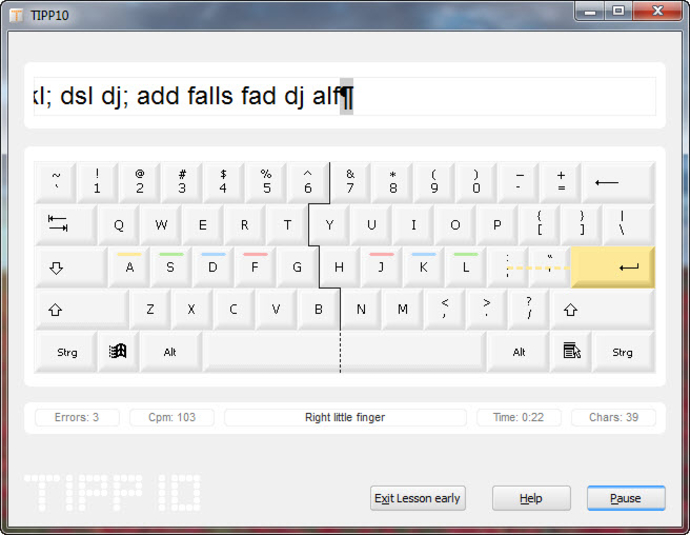This screenshot has width=690, height=535.
Task: Open Help for the lesson
Action: 531,498
